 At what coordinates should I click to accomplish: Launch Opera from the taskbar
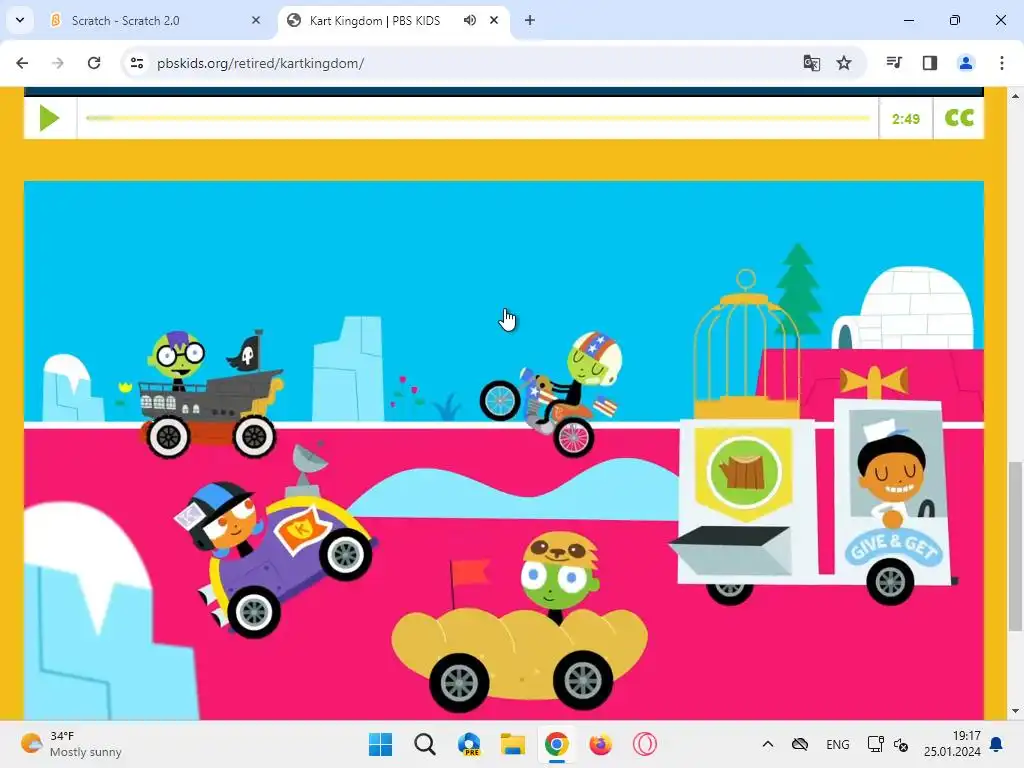[x=645, y=744]
